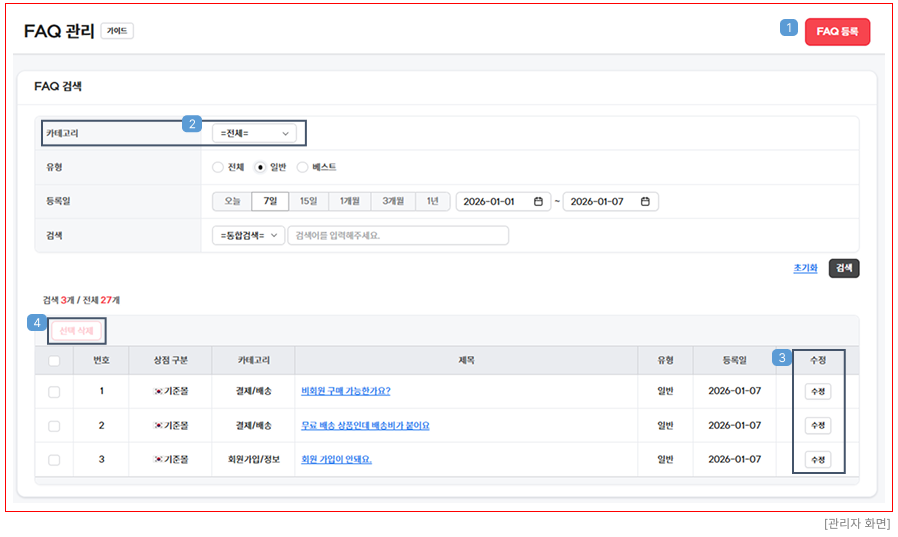Choose the 15일 date range tab

308,201
